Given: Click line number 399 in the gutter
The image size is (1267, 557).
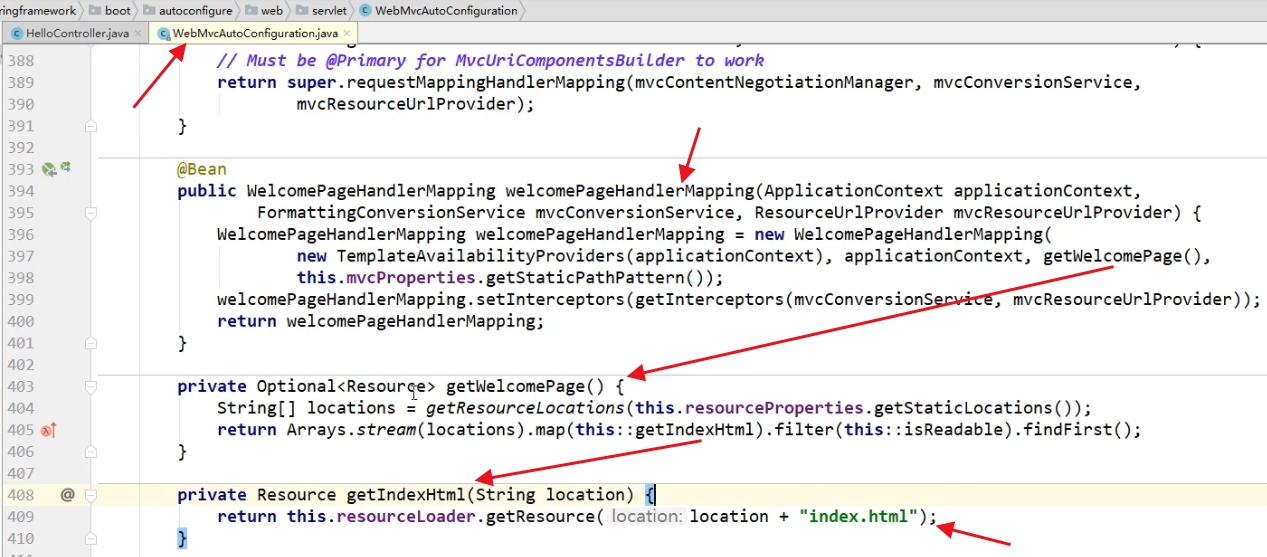Looking at the screenshot, I should pyautogui.click(x=19, y=300).
